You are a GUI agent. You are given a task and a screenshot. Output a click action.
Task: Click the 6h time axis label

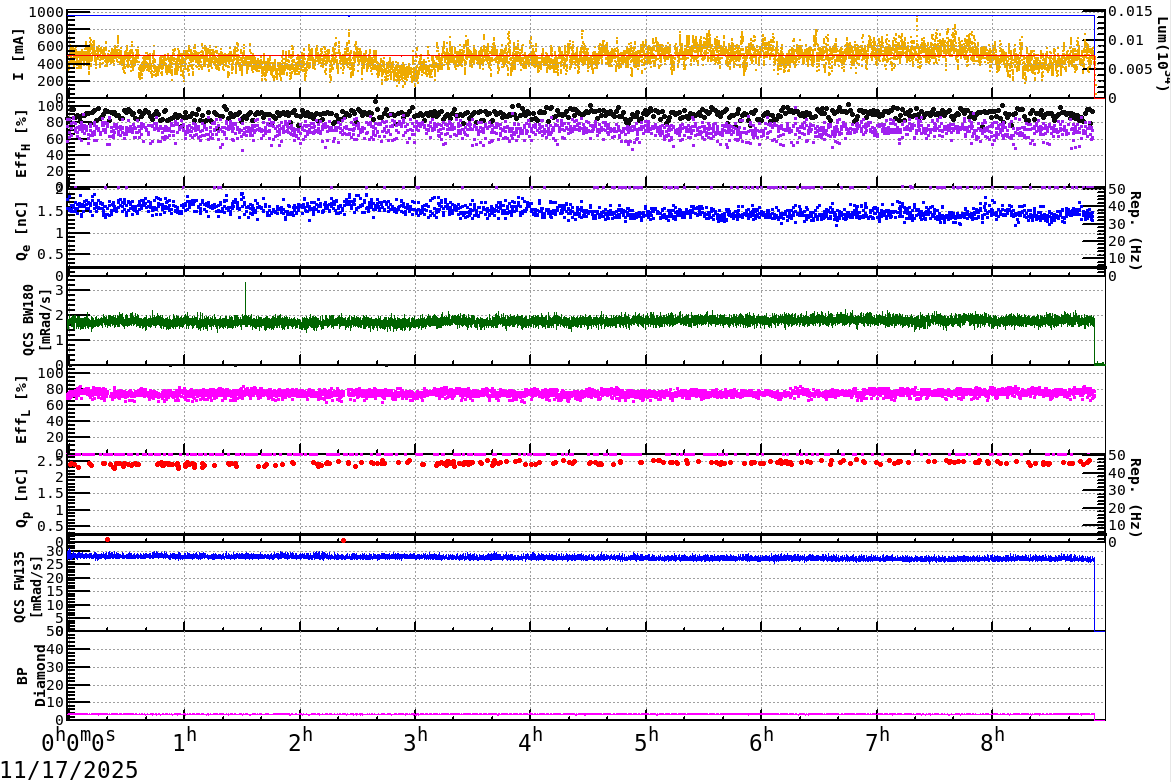tap(762, 741)
